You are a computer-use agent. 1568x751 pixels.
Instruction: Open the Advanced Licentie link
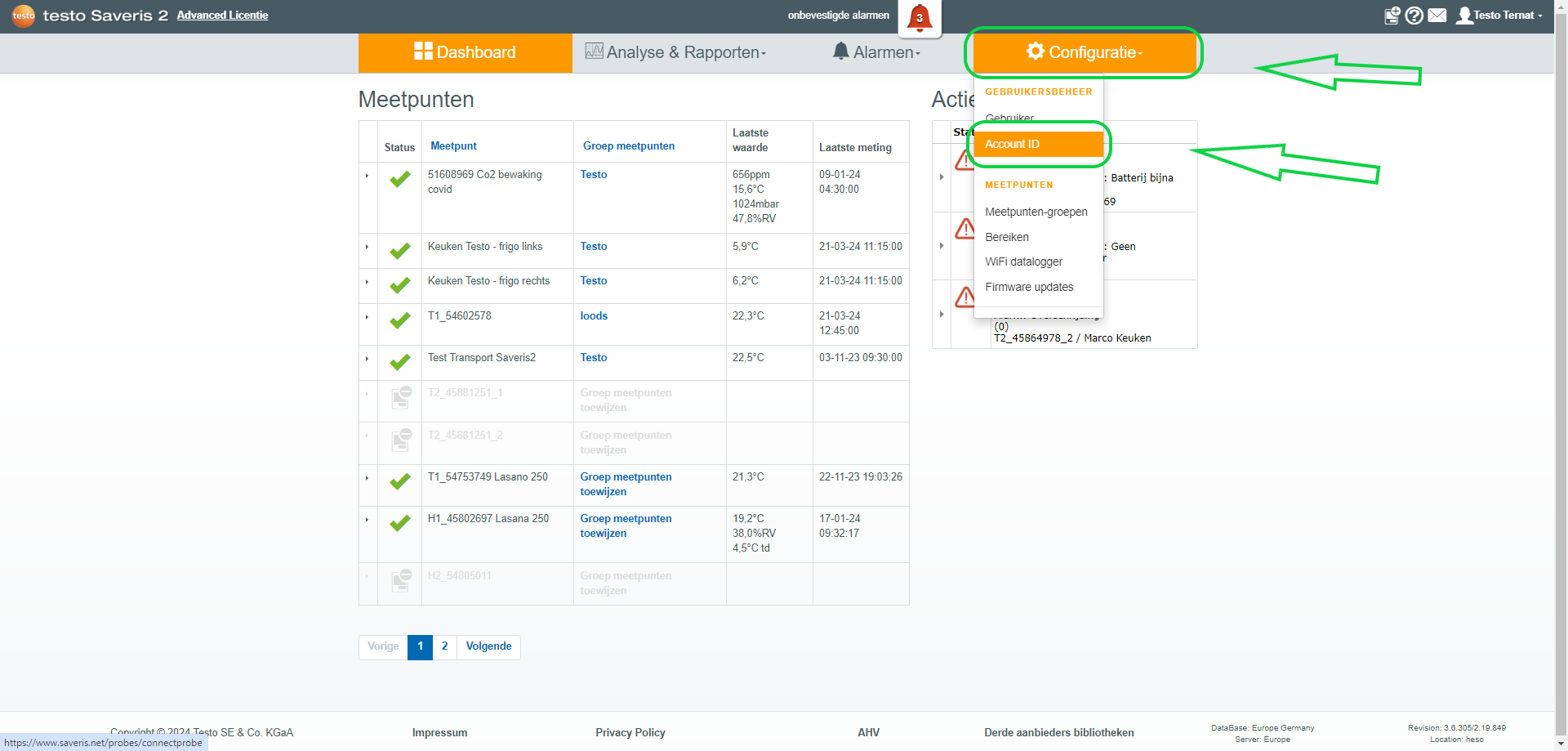coord(222,16)
